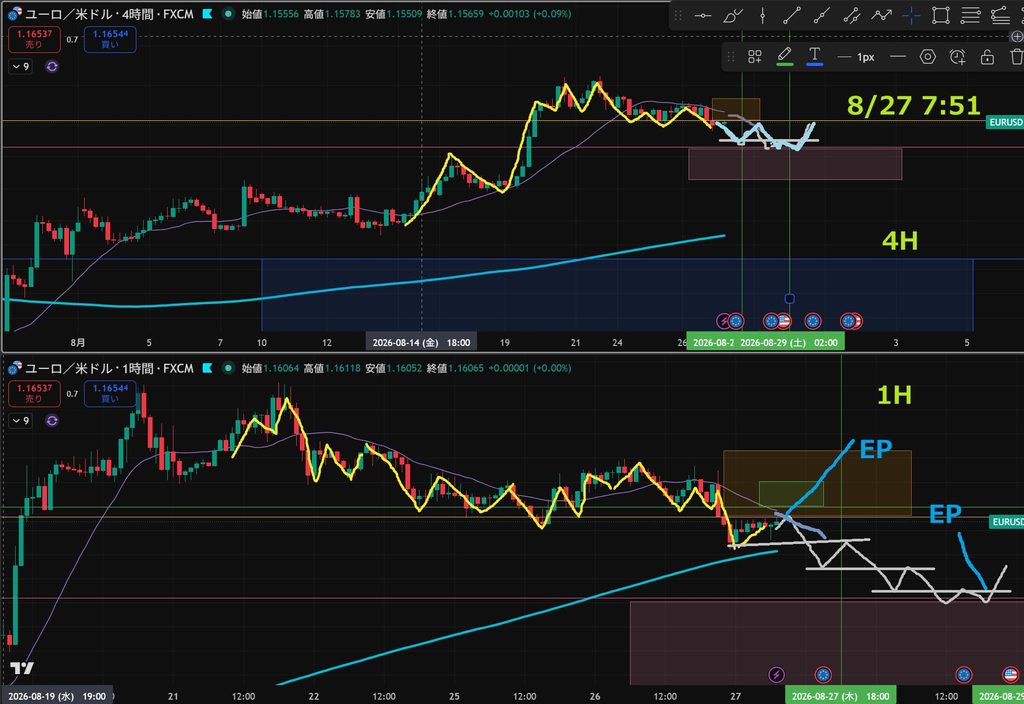The width and height of the screenshot is (1024, 704).
Task: Expand the 9 indicators legend on 1-hour chart
Action: point(21,421)
